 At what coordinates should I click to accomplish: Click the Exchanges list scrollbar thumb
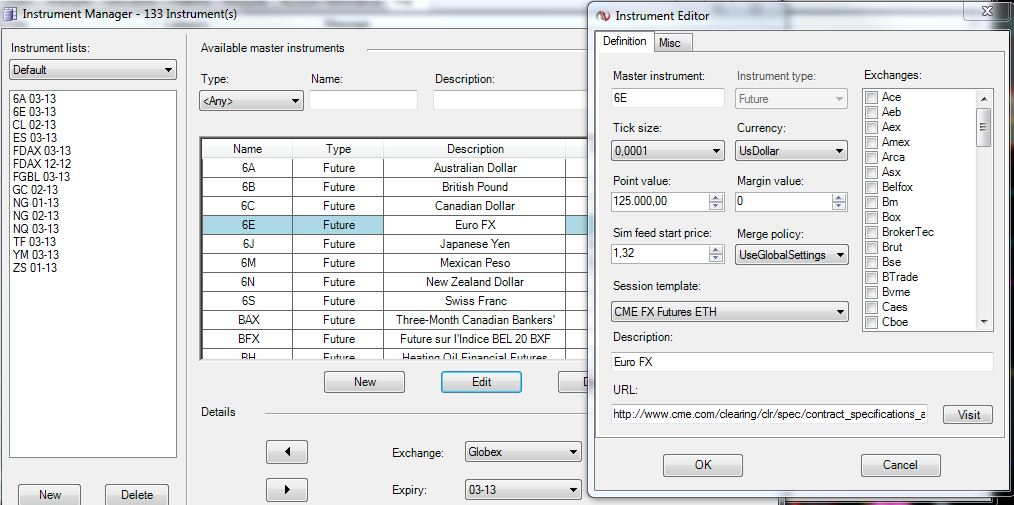(x=984, y=127)
